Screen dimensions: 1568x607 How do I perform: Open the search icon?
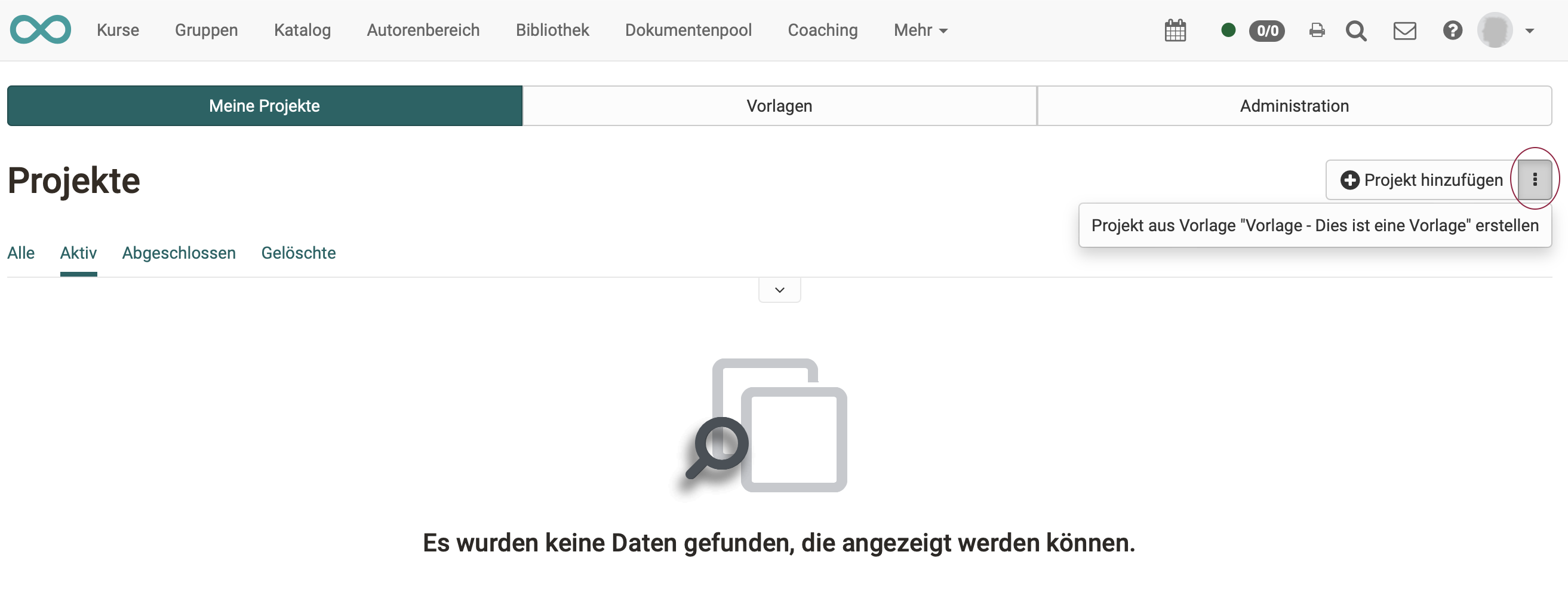1356,31
